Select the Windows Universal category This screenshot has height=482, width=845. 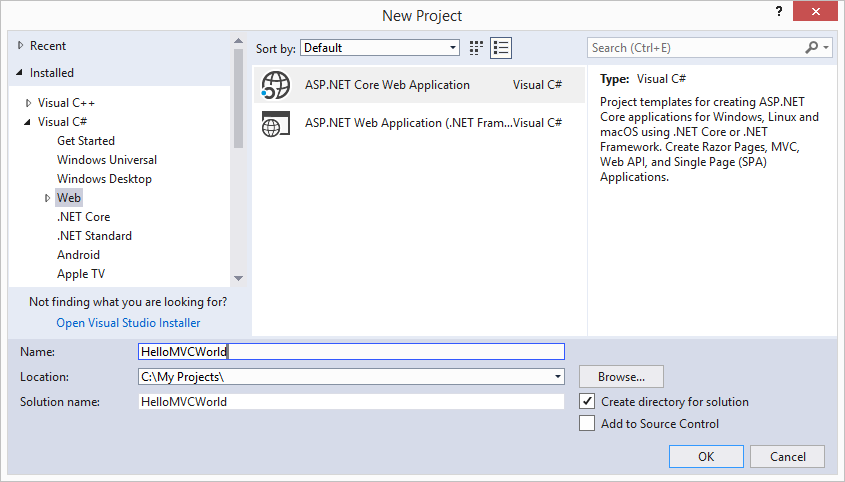click(107, 160)
